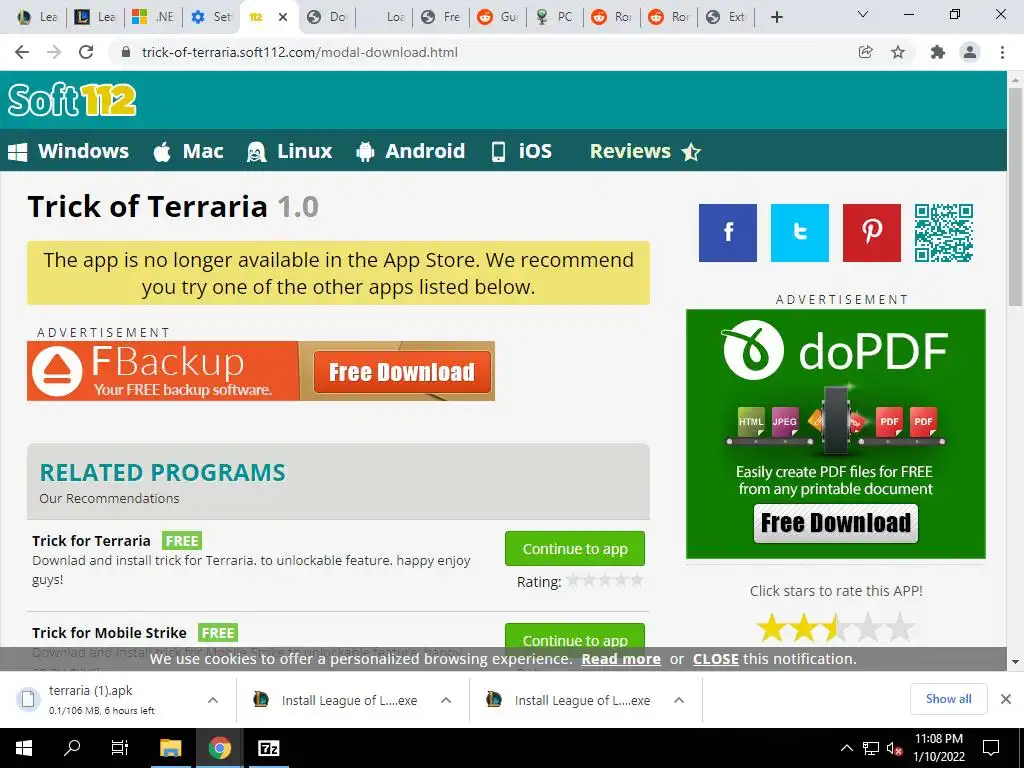Open Windows Start menu

click(x=24, y=748)
